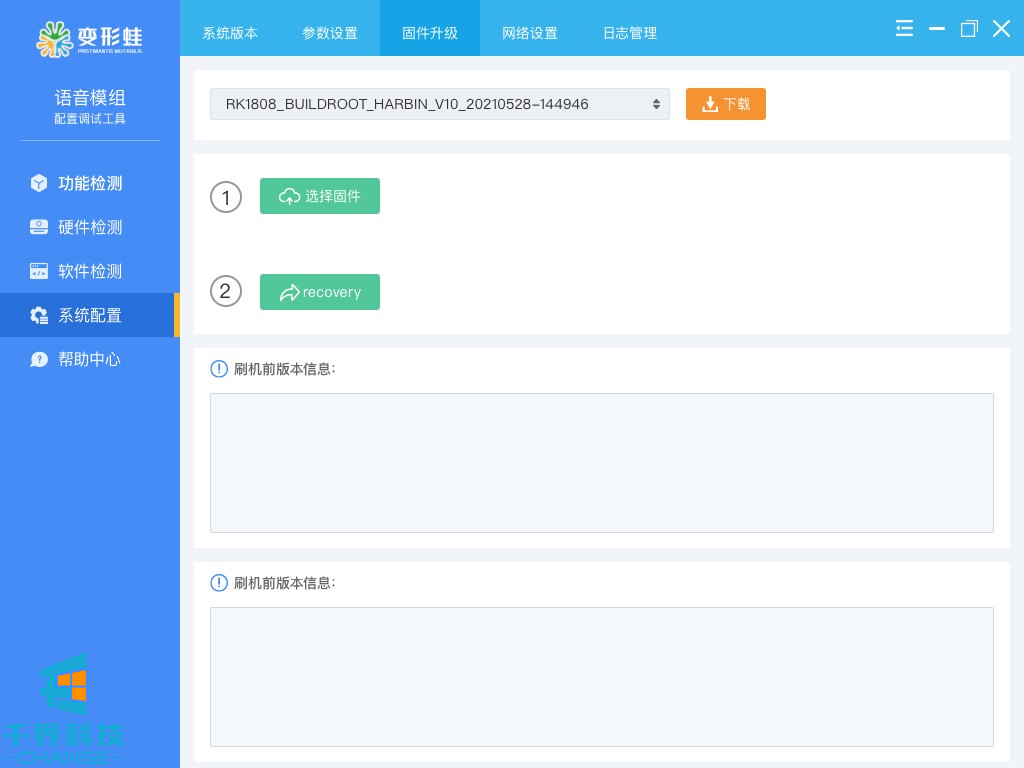Click the green 选择固件 button

[x=320, y=196]
